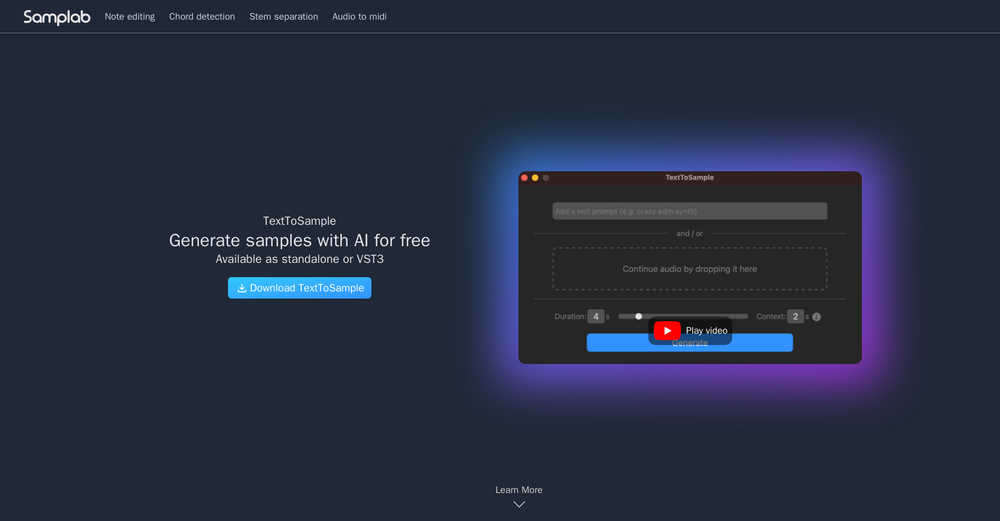Click the Context value box

tap(795, 317)
